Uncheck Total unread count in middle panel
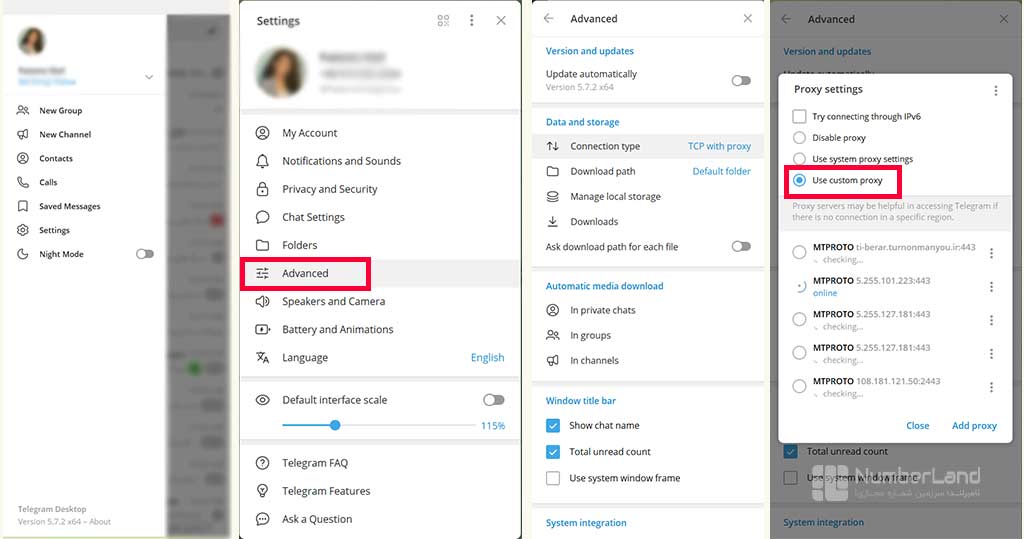Screen dimensions: 1024x539 [552, 451]
